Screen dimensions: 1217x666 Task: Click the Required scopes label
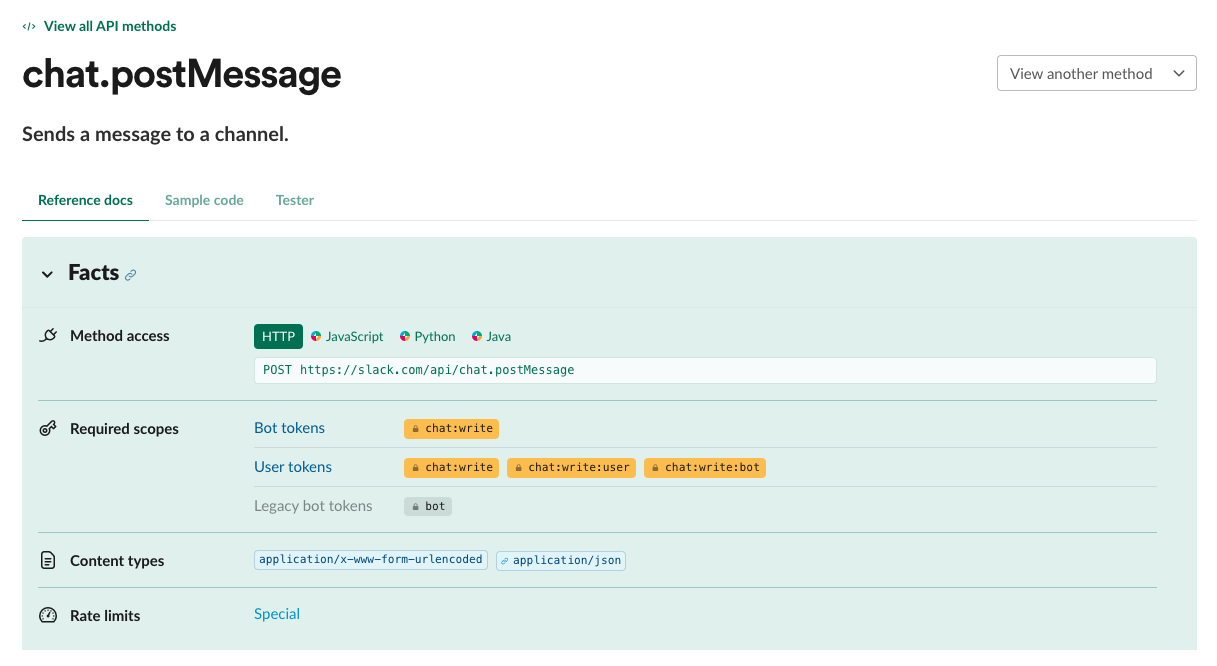tap(124, 429)
